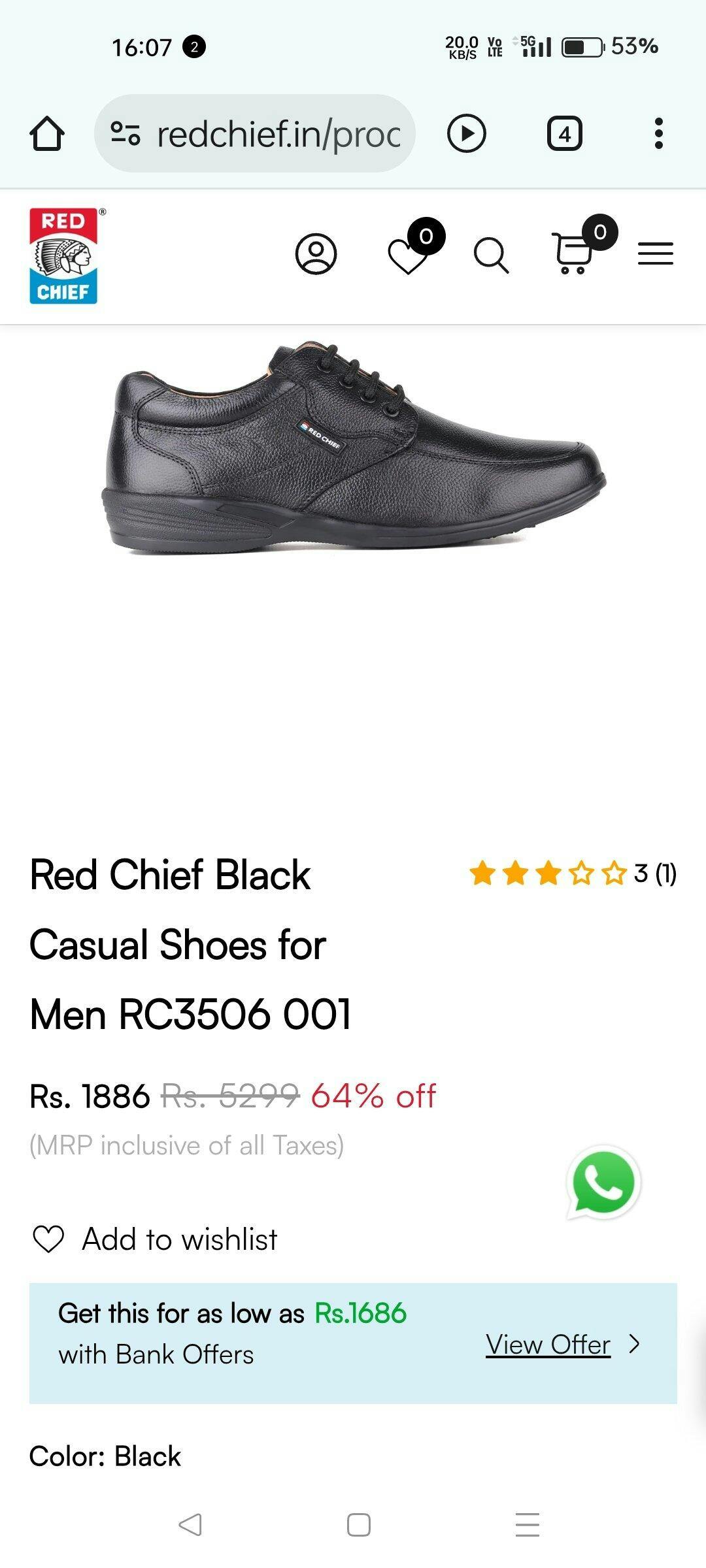Viewport: 706px width, 1568px height.
Task: Toggle Add to wishlist heart
Action: pyautogui.click(x=48, y=1239)
